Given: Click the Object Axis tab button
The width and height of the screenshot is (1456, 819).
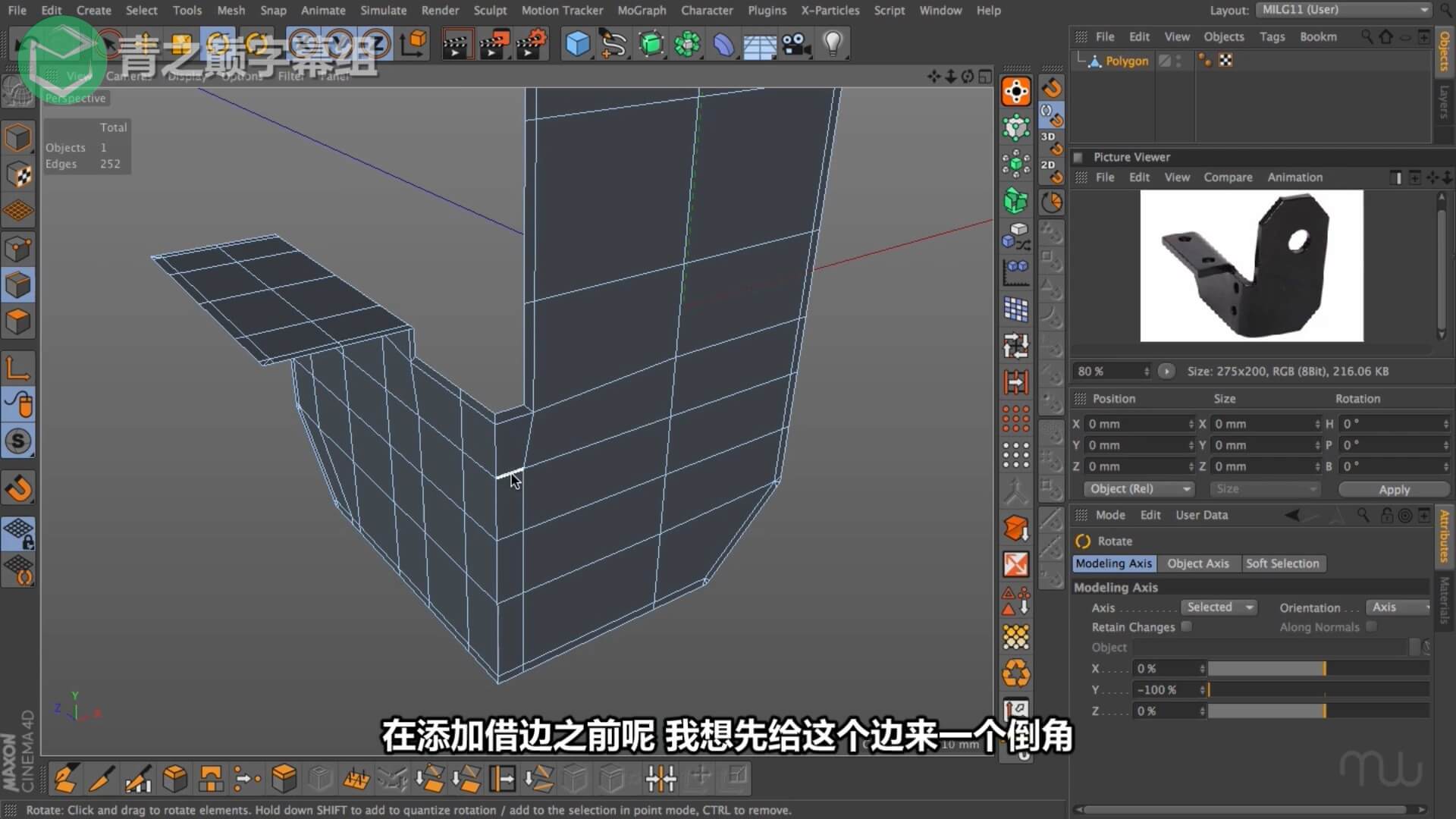Looking at the screenshot, I should pos(1197,563).
